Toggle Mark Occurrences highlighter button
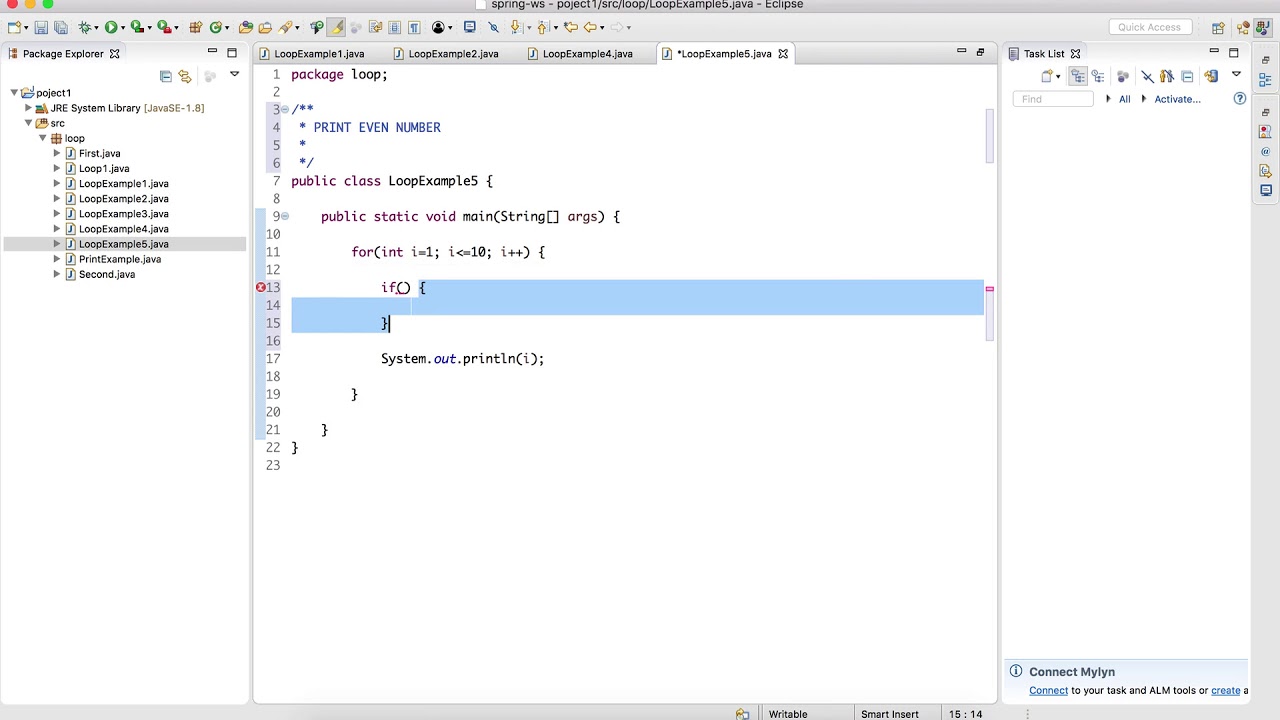Screen dimensions: 1280x720 [x=336, y=27]
